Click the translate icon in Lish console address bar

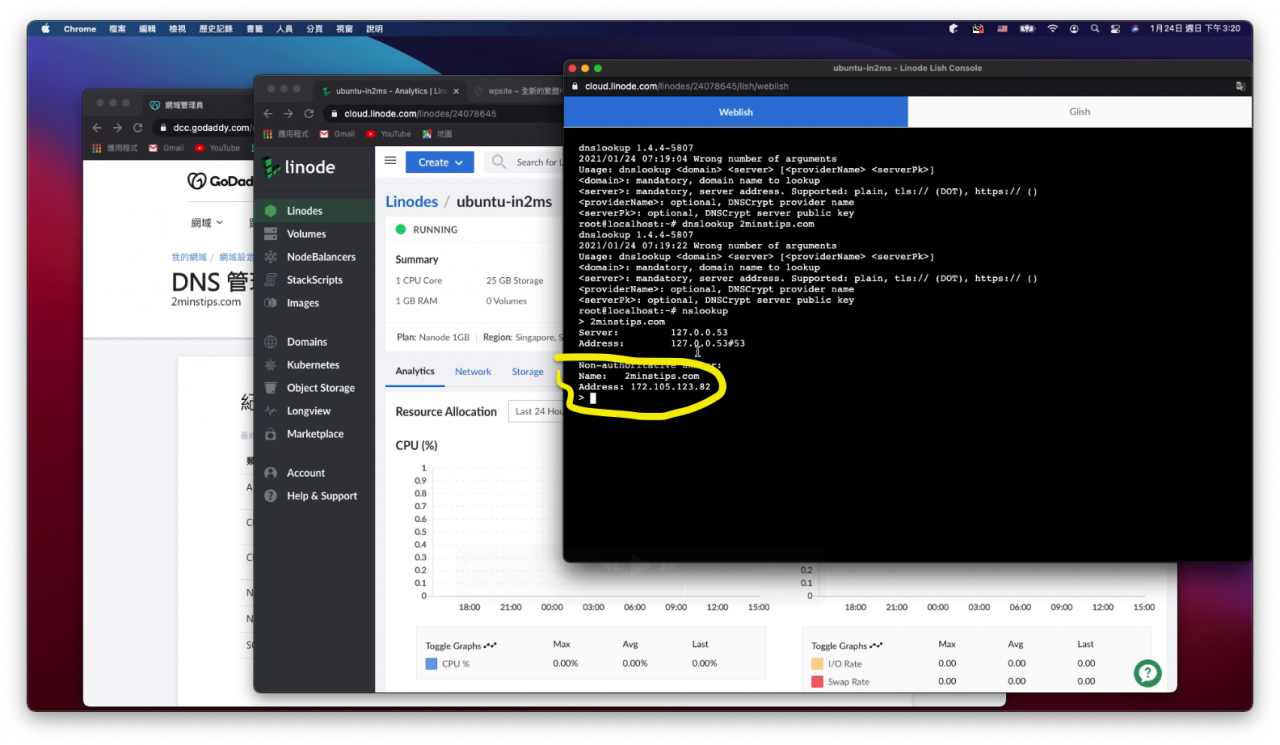(x=1240, y=87)
